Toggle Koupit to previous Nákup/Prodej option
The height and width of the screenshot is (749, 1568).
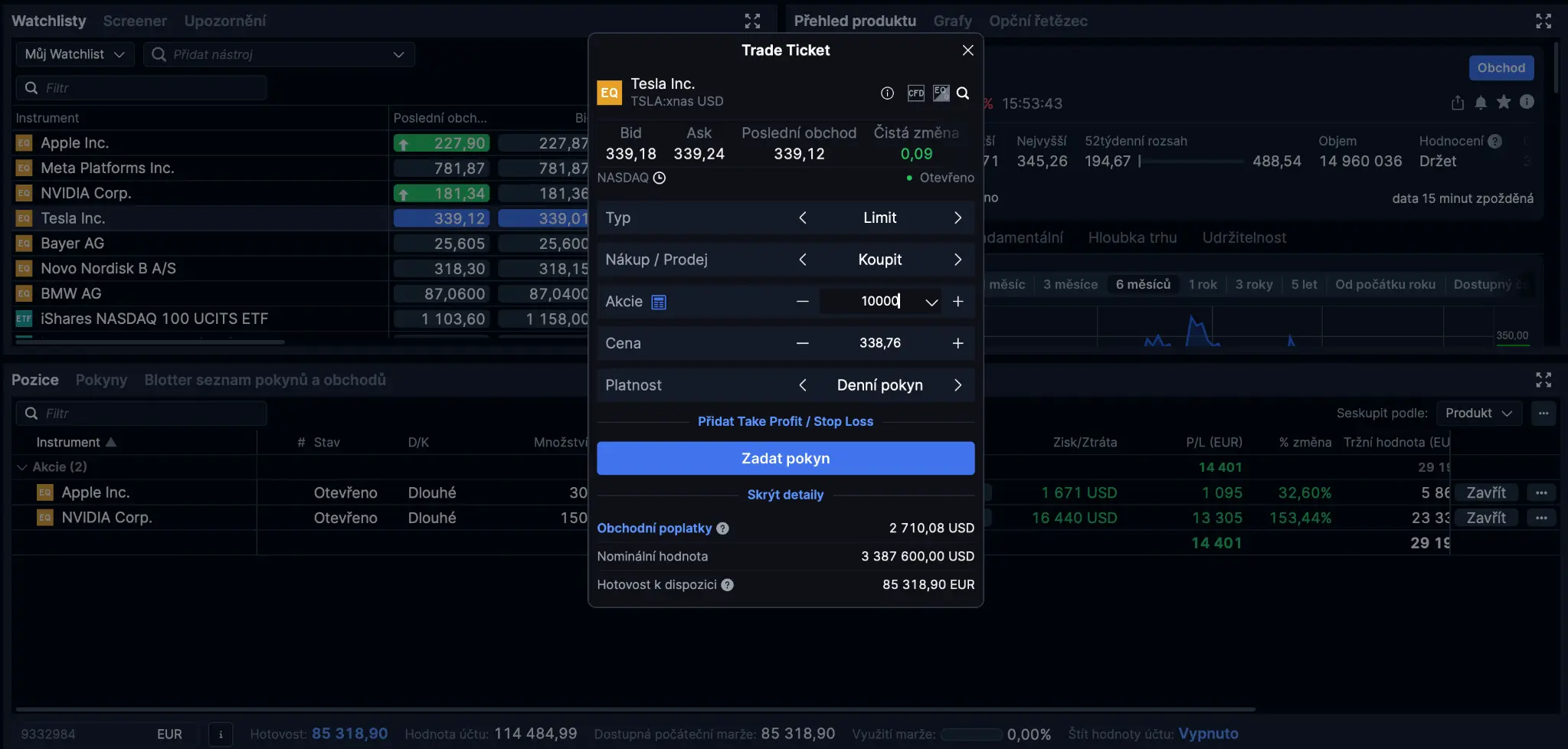(x=802, y=260)
